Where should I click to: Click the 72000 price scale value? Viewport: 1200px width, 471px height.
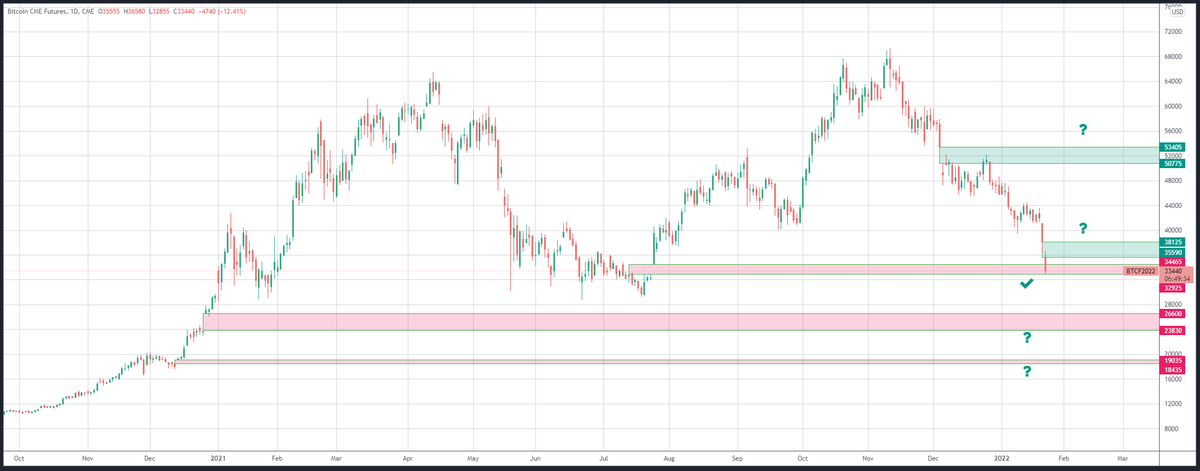tap(1172, 32)
